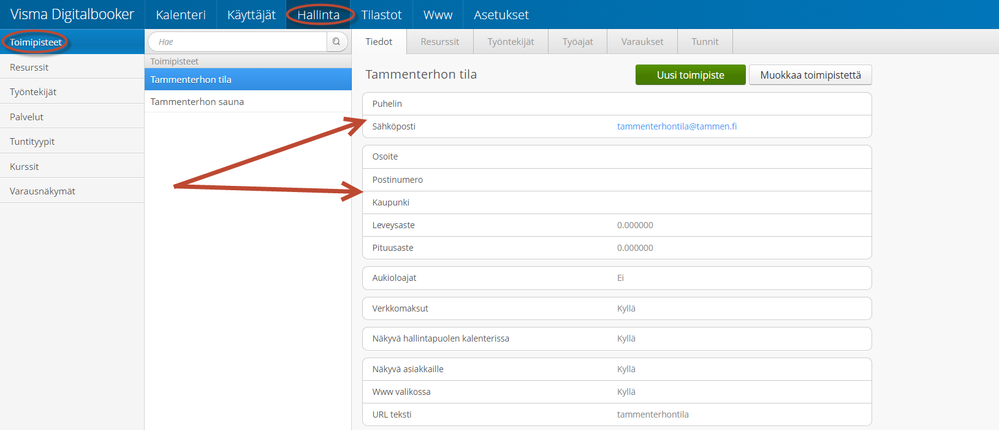Open the Kalenteri menu
The image size is (999, 430).
pos(180,15)
